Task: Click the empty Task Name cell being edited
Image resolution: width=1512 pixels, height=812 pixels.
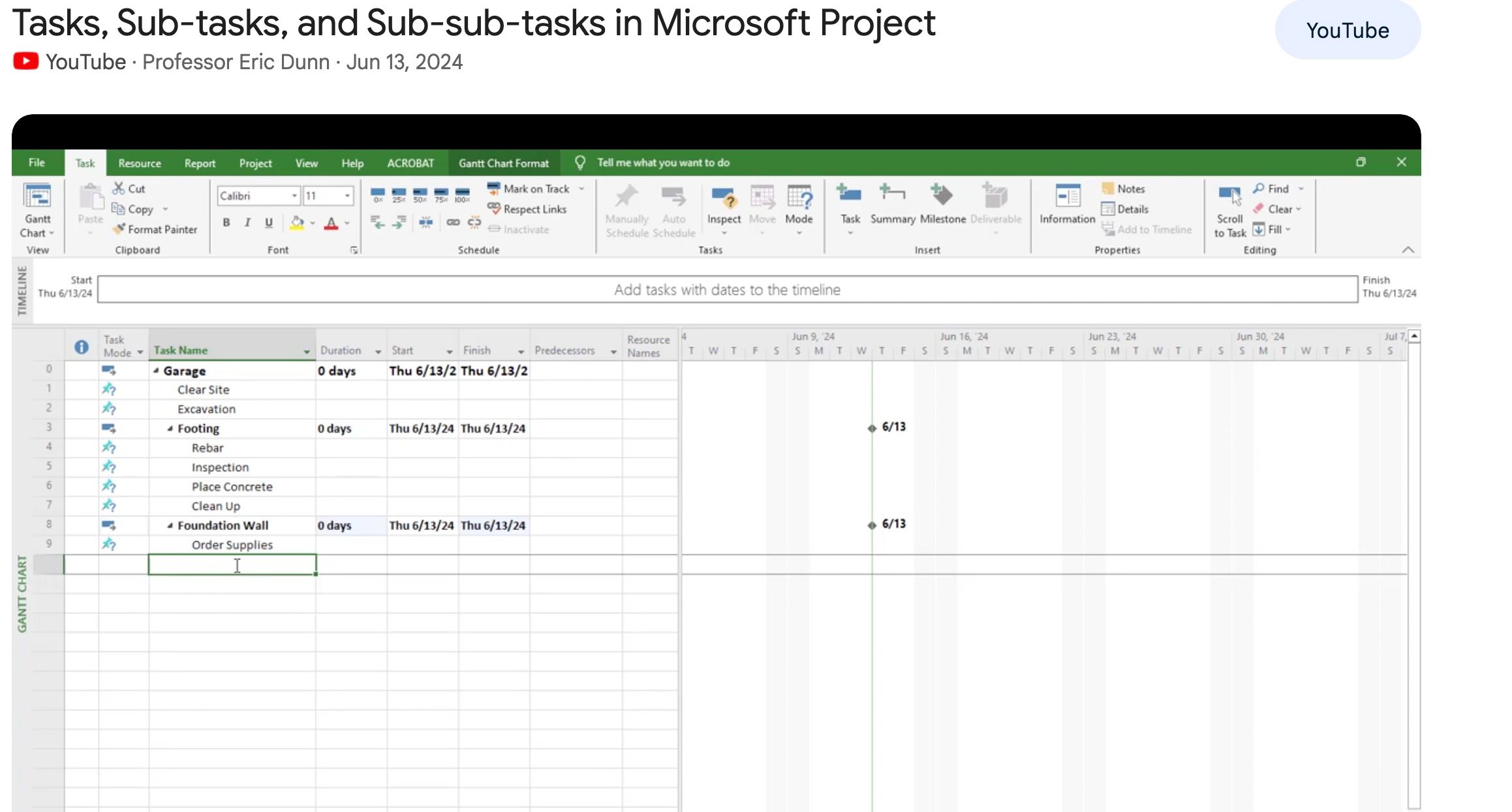Action: tap(232, 565)
